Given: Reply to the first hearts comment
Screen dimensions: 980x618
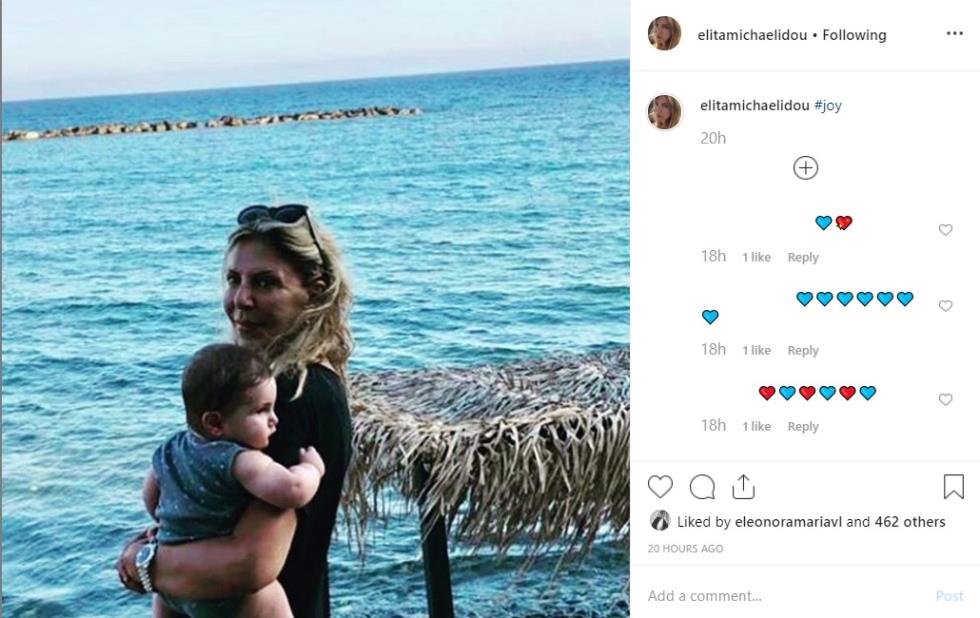Looking at the screenshot, I should point(803,257).
